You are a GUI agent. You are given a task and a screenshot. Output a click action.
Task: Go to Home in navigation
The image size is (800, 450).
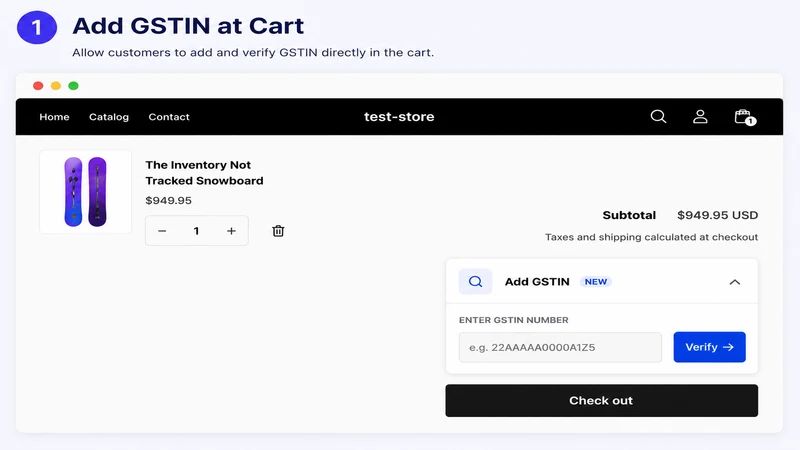[x=54, y=117]
